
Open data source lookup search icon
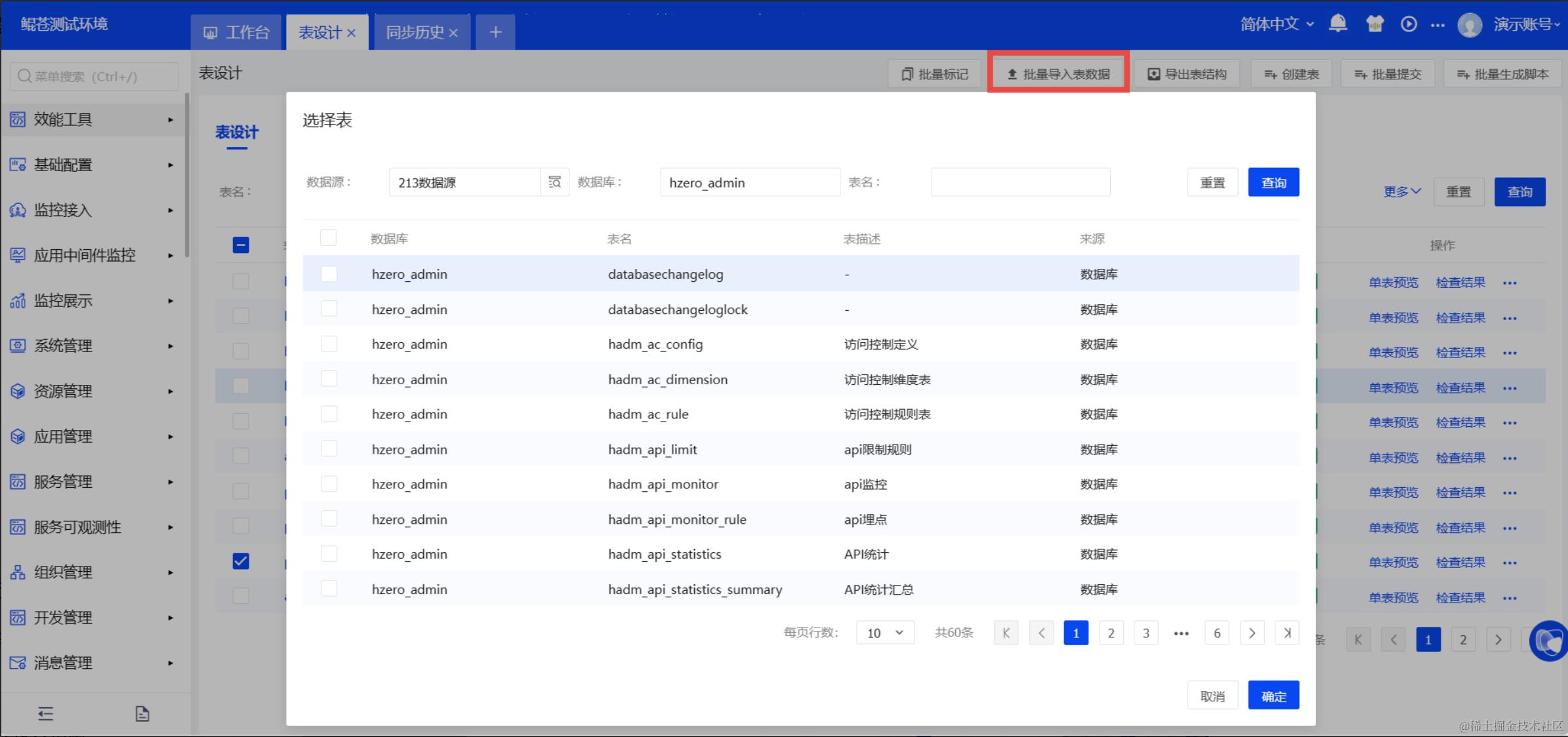554,182
